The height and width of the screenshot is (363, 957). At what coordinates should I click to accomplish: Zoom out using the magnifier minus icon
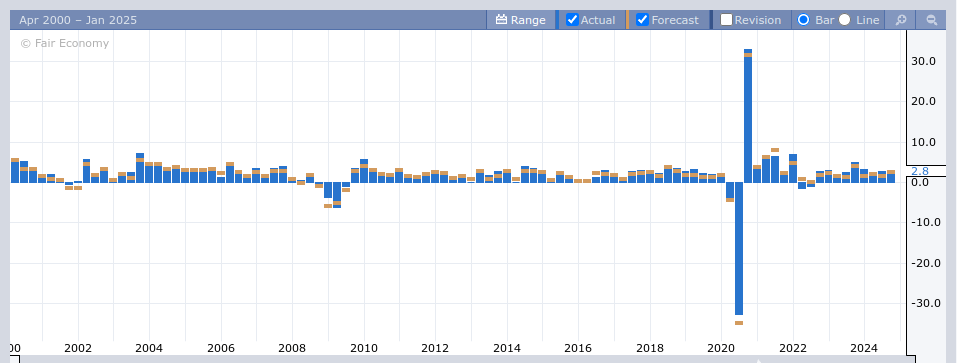coord(931,20)
